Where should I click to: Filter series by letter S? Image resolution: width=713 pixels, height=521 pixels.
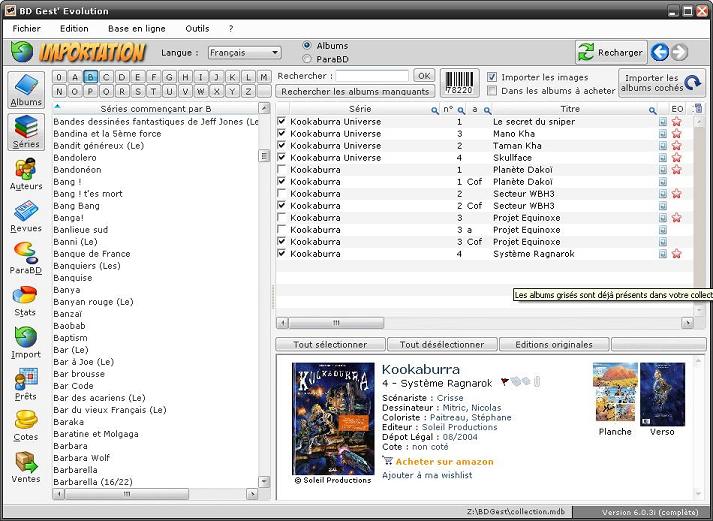point(138,91)
